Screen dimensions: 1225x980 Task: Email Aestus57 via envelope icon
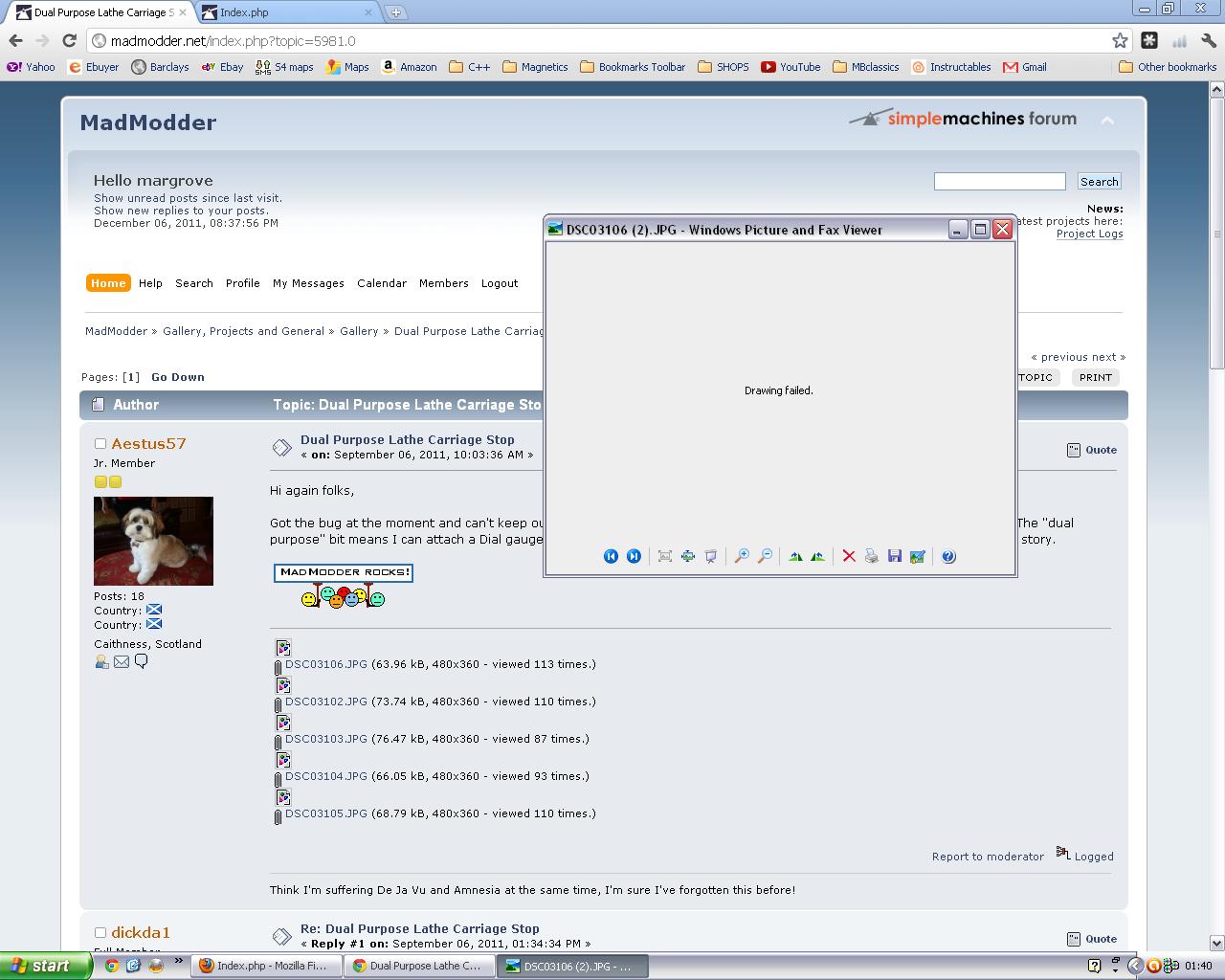[x=122, y=661]
